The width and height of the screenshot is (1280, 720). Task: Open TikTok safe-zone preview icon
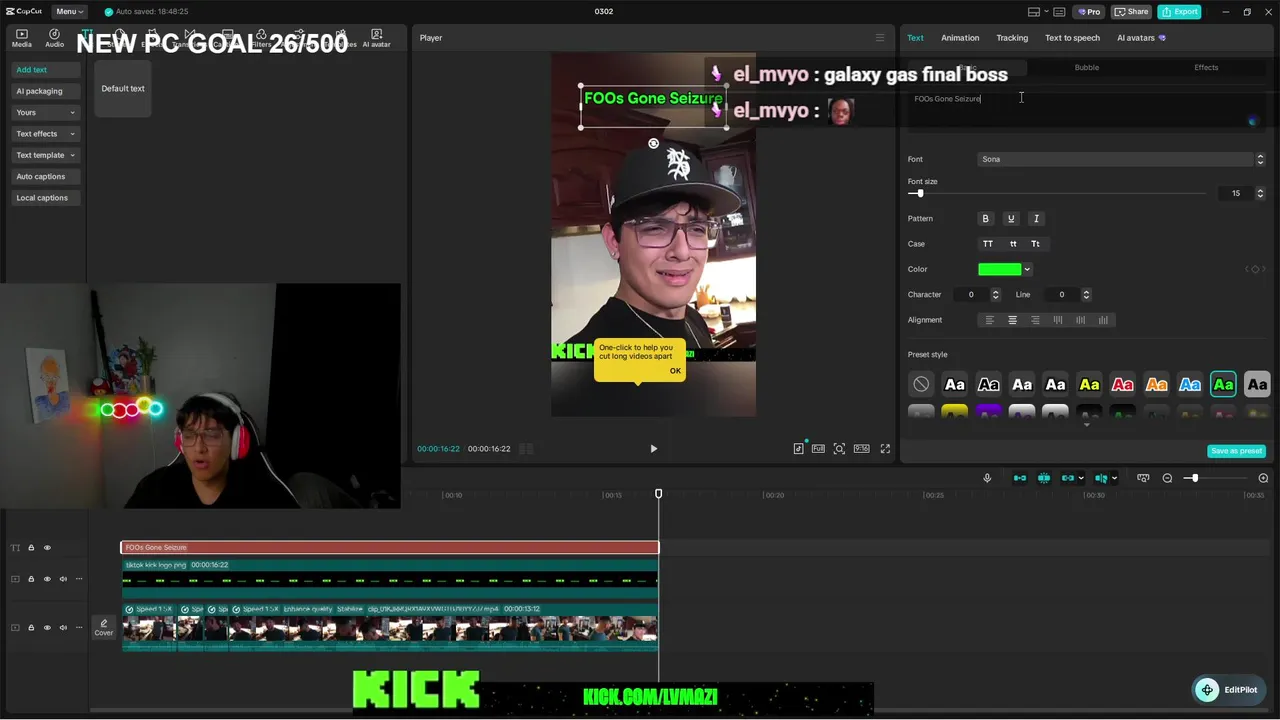pyautogui.click(x=798, y=449)
